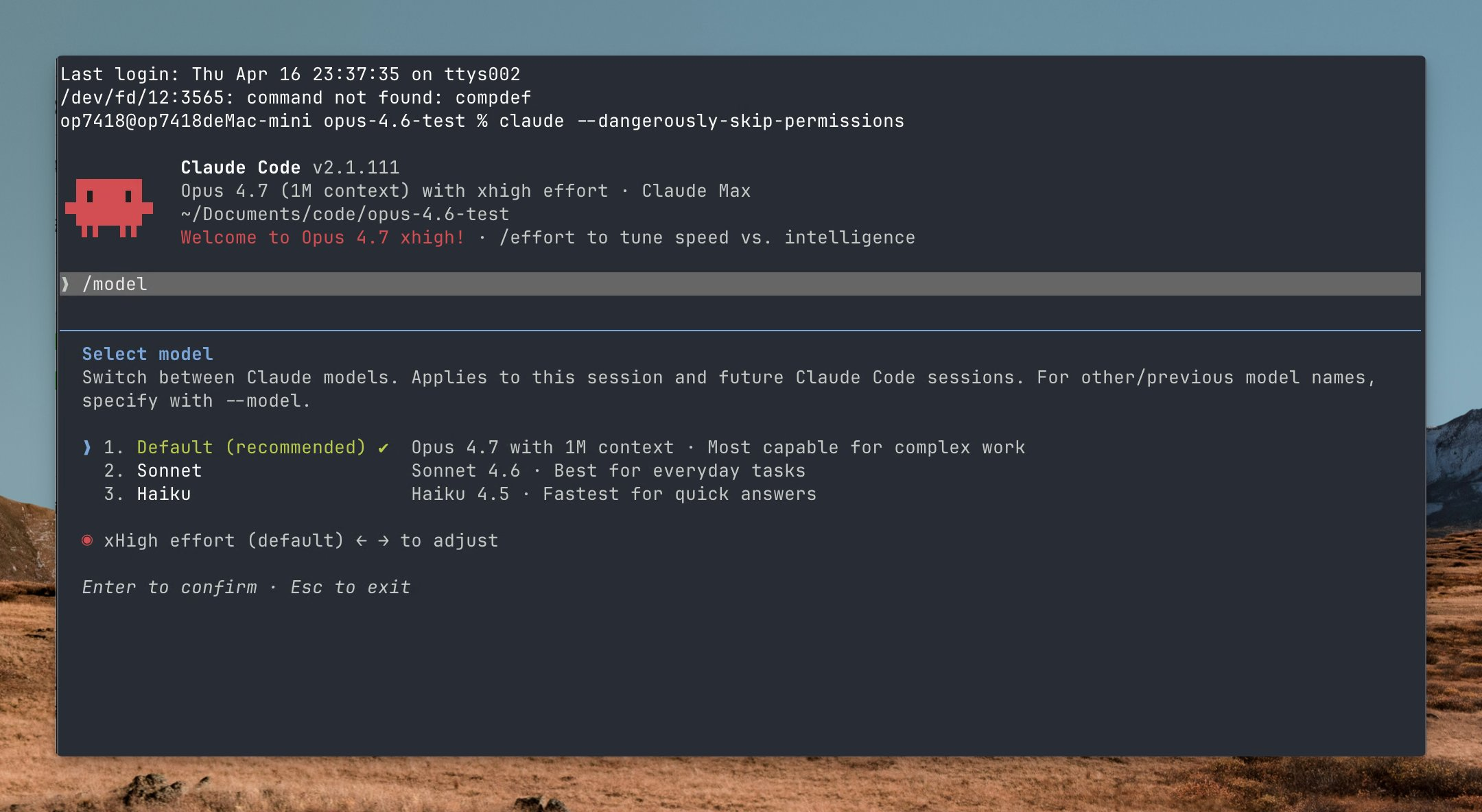Click the "Esc to exit" hint
1482x812 pixels.
(x=350, y=588)
